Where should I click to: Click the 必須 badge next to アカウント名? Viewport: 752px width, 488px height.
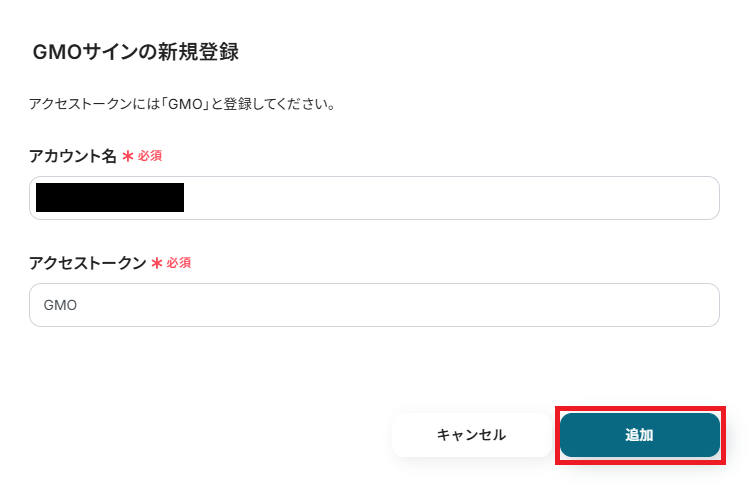coord(150,157)
